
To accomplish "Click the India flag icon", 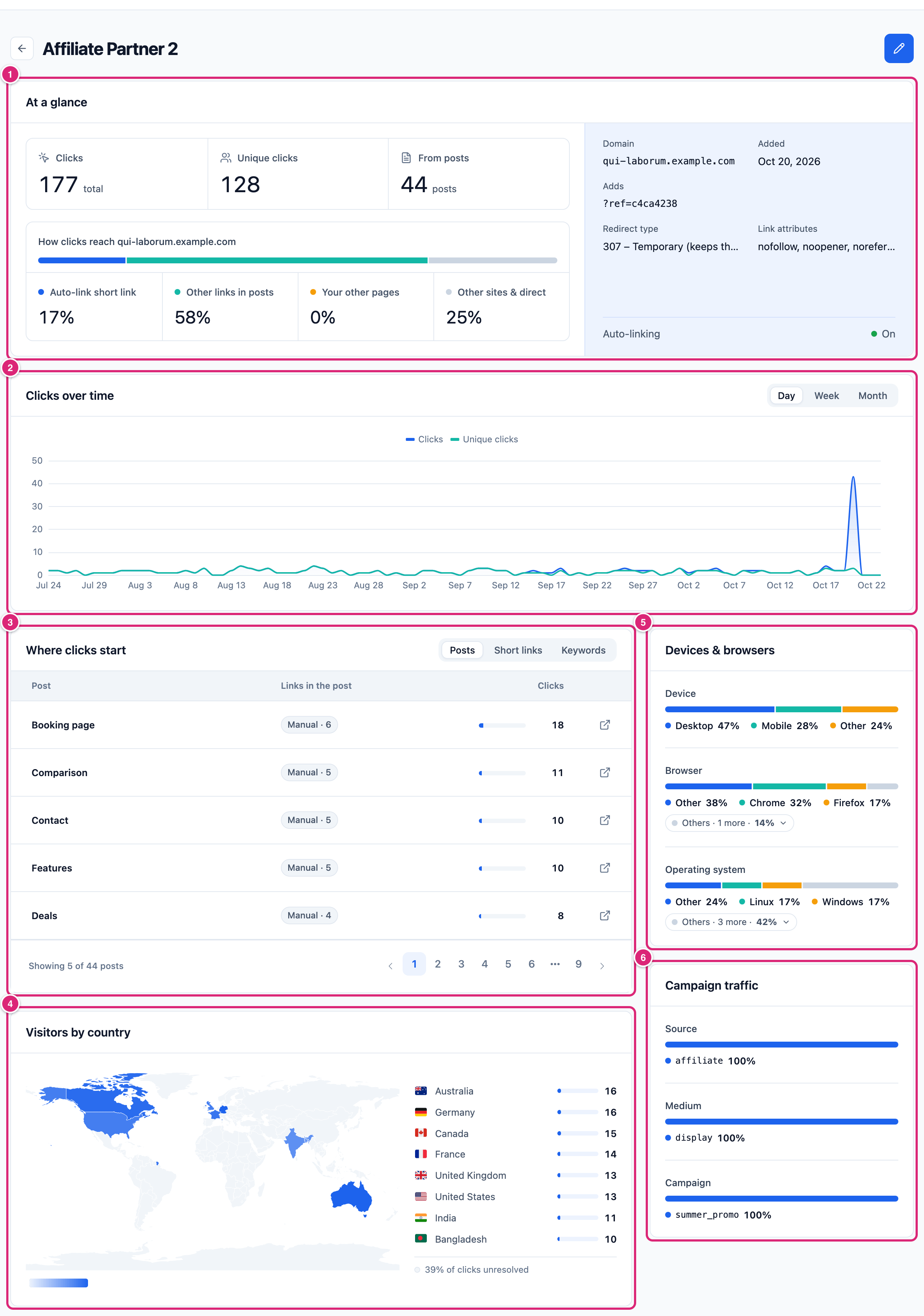I will (421, 1217).
